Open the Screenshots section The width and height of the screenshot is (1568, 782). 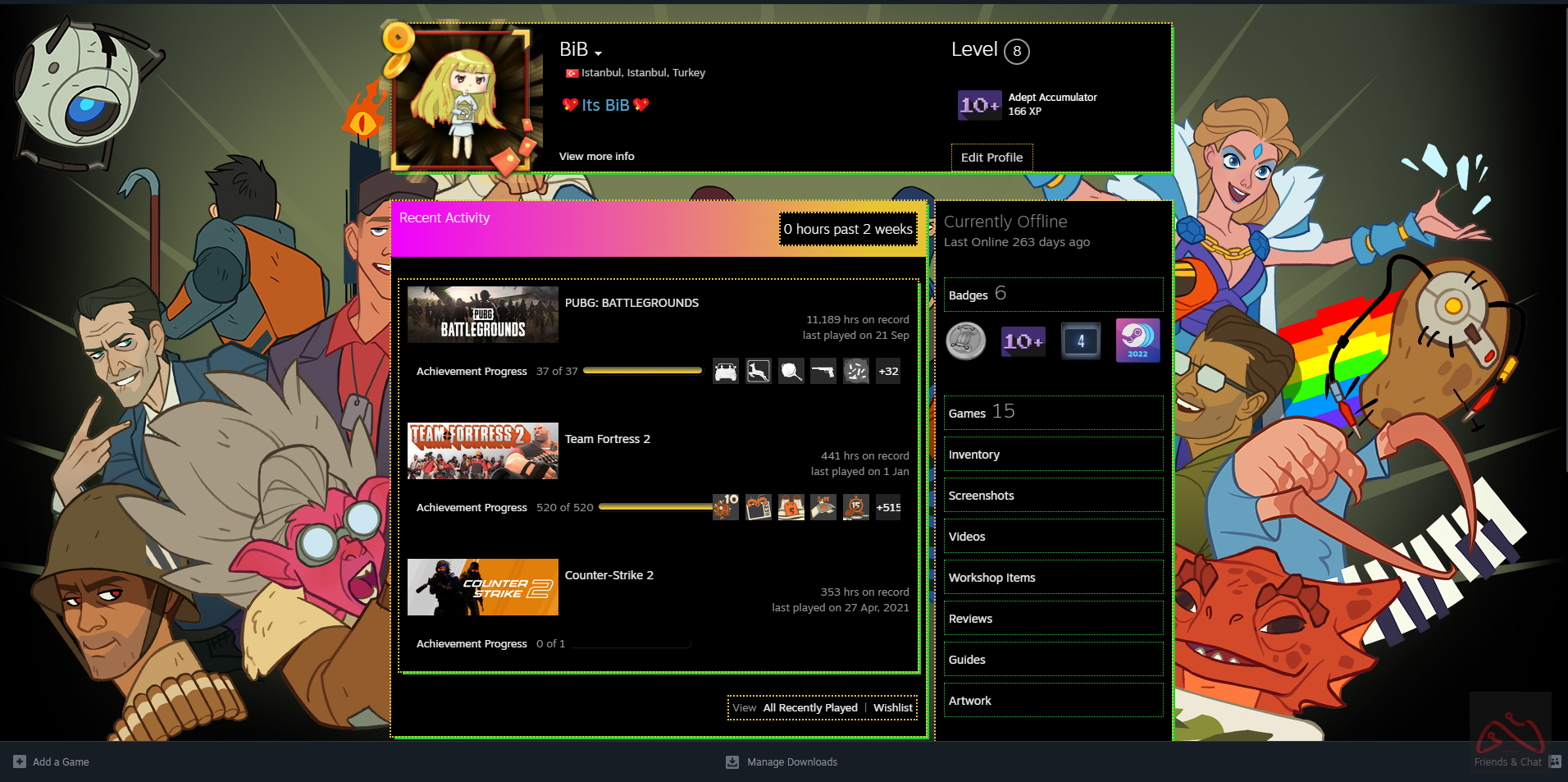point(981,496)
